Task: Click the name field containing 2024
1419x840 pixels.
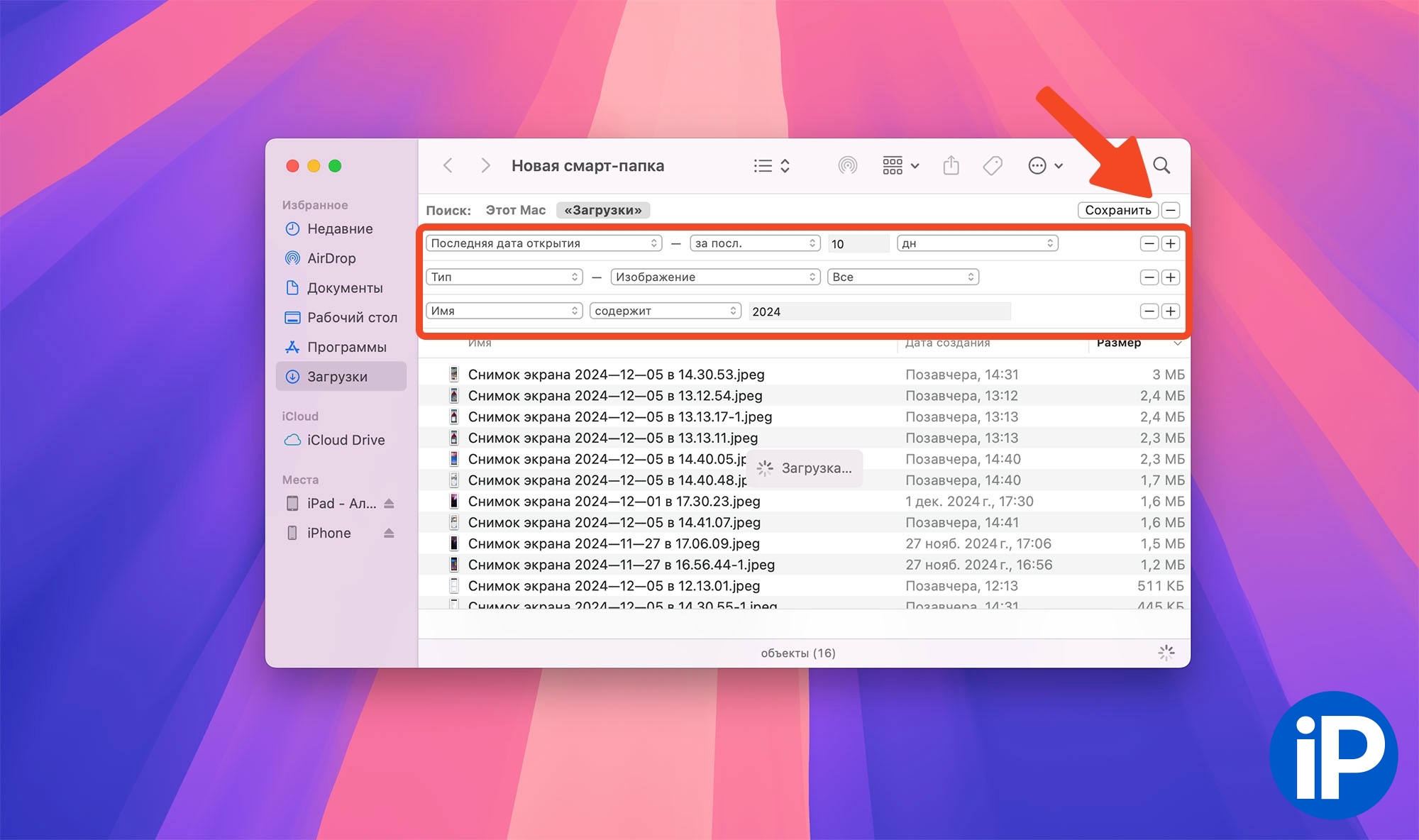Action: [x=878, y=311]
